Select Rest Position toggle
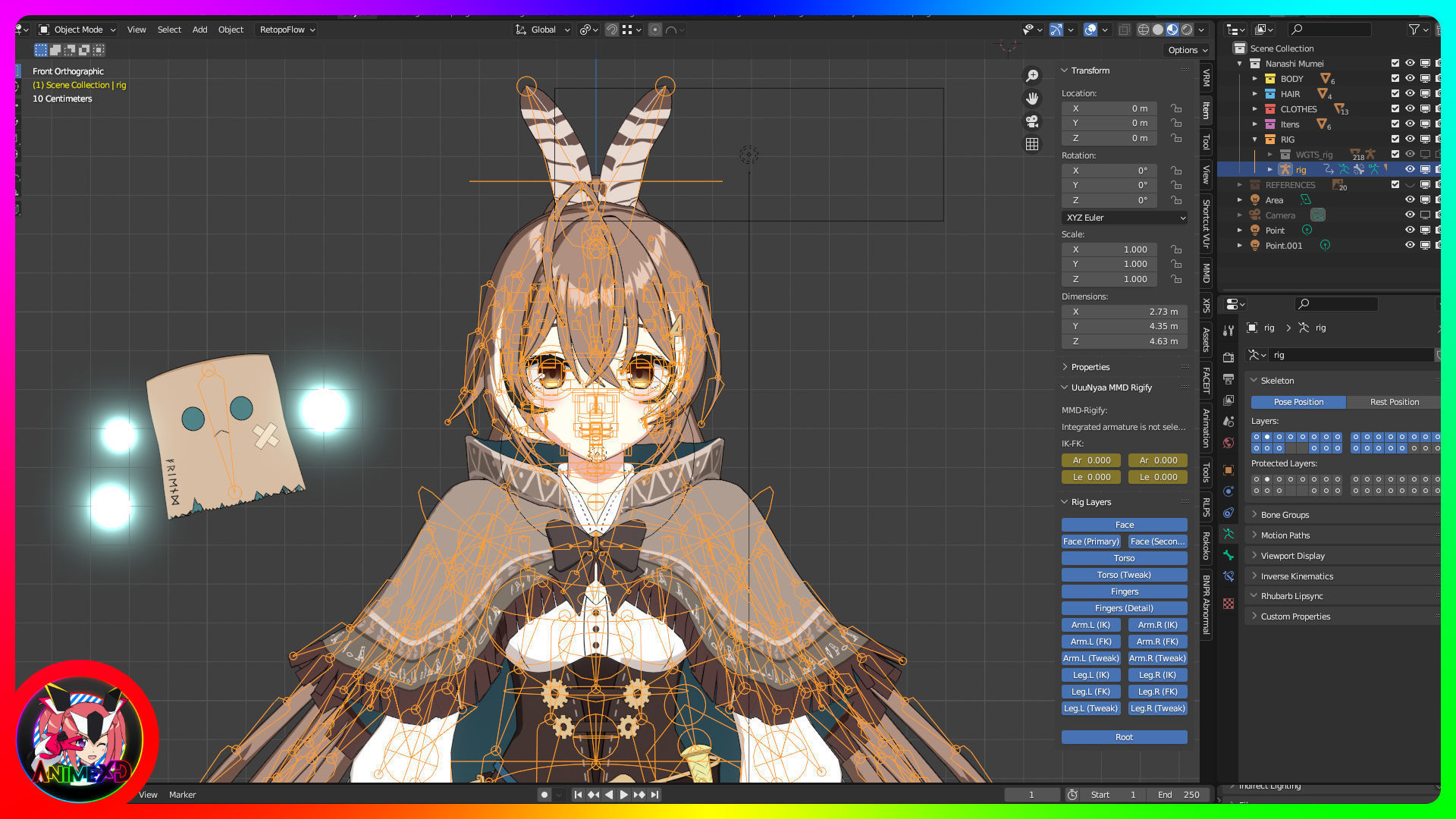Image resolution: width=1456 pixels, height=819 pixels. [x=1394, y=402]
